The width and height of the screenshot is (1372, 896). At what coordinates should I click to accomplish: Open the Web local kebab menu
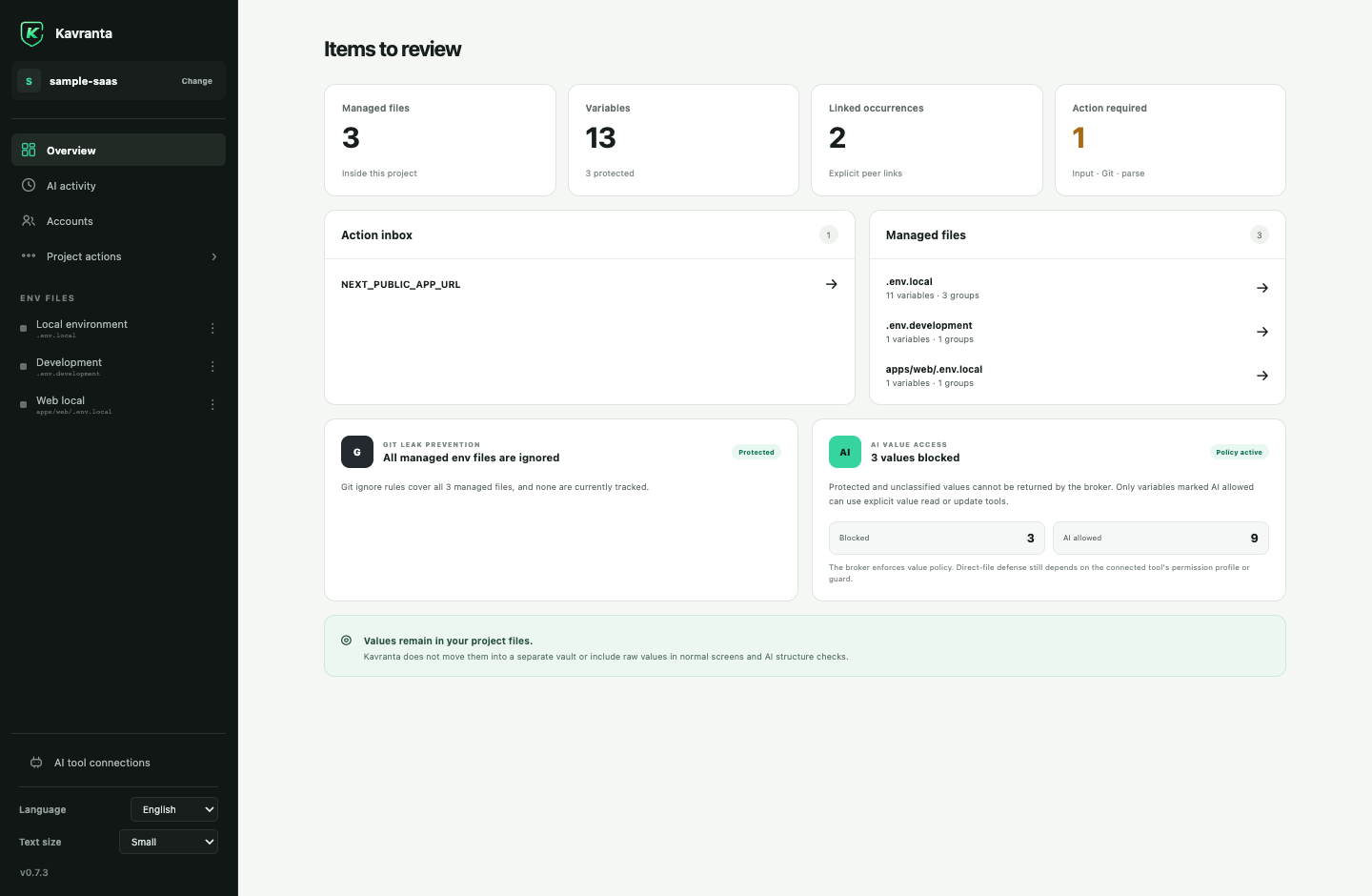pyautogui.click(x=212, y=404)
